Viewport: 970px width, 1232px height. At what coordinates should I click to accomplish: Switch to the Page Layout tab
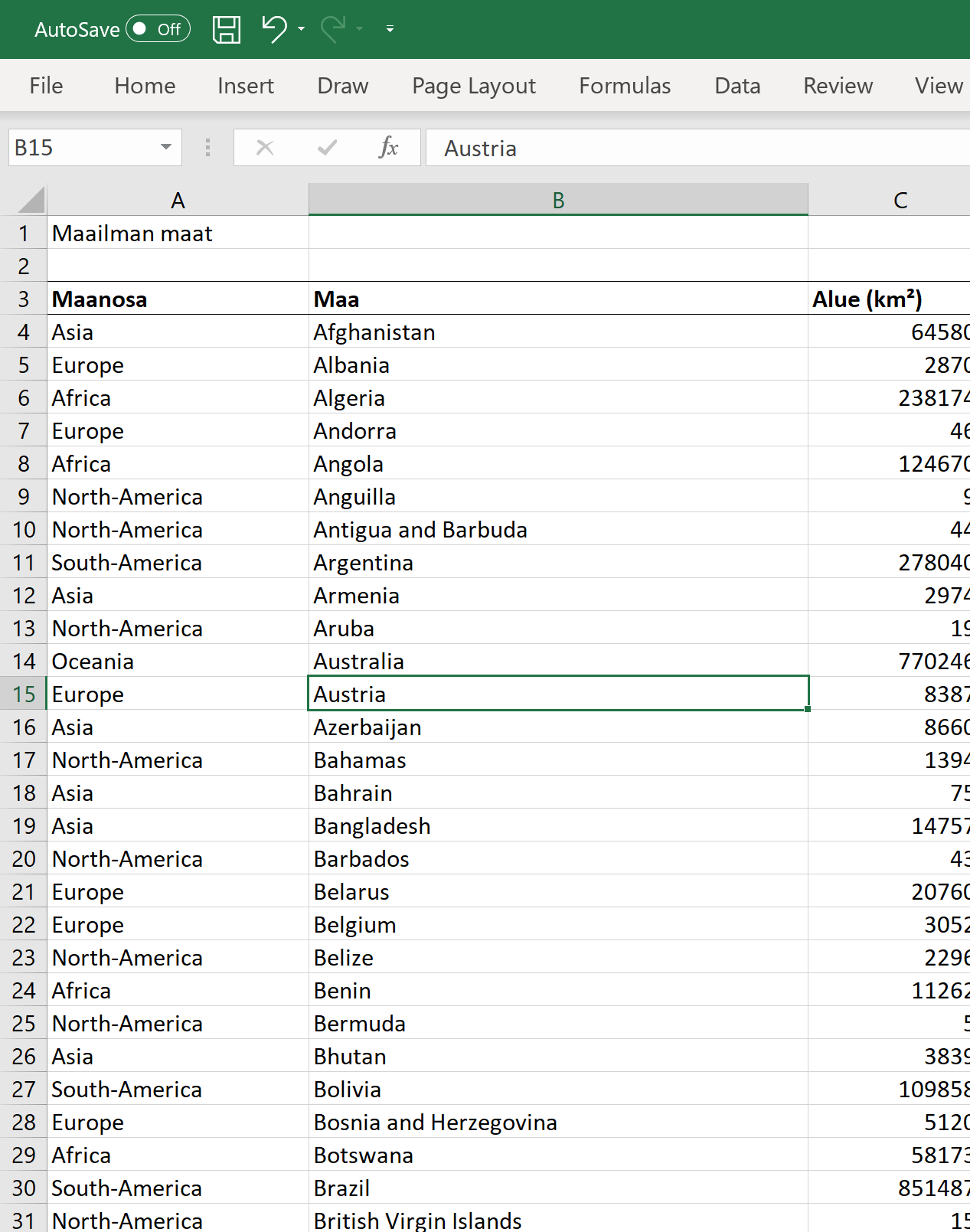(473, 86)
